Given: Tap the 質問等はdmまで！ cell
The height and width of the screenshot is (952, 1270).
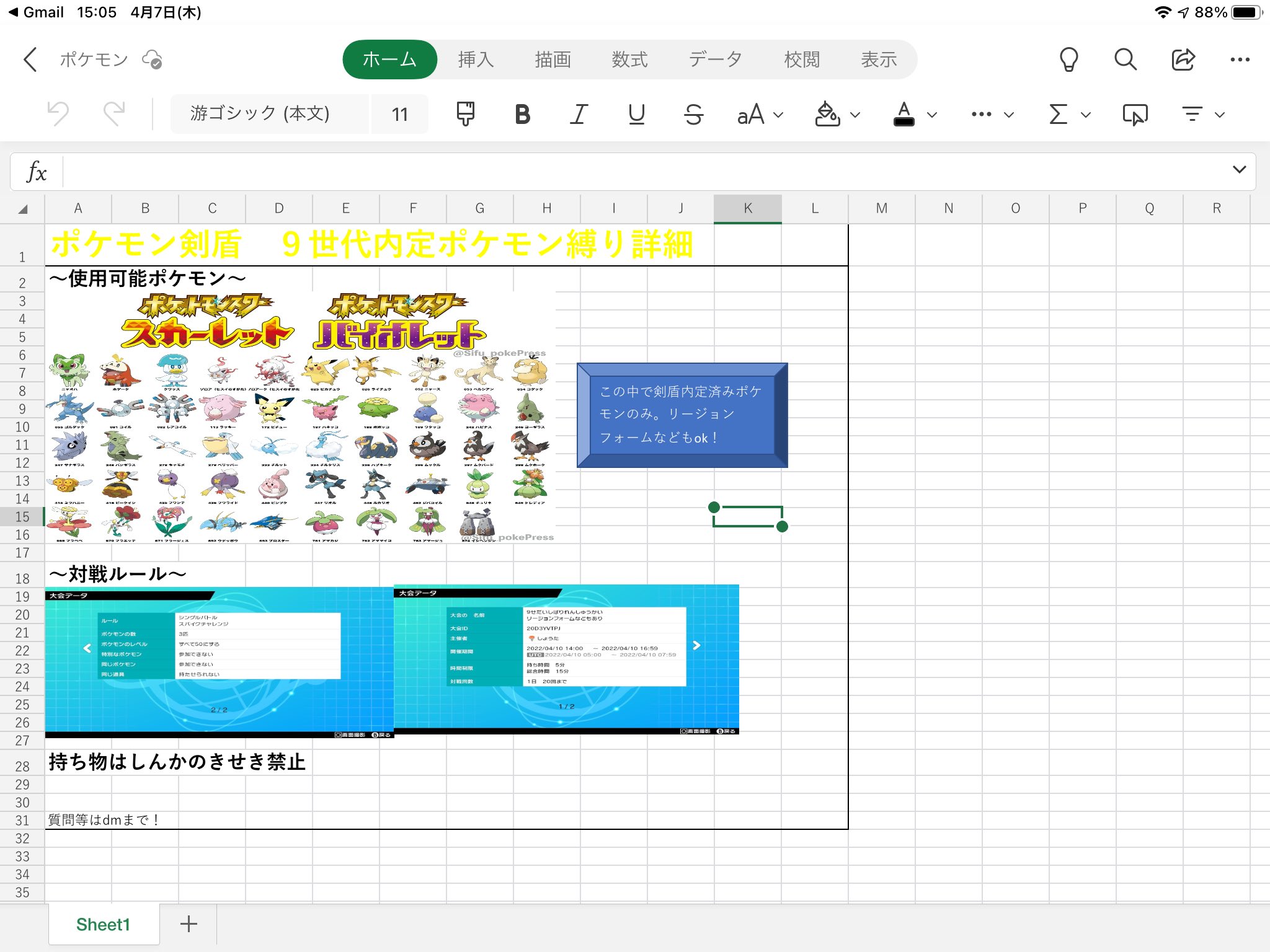Looking at the screenshot, I should tap(104, 820).
